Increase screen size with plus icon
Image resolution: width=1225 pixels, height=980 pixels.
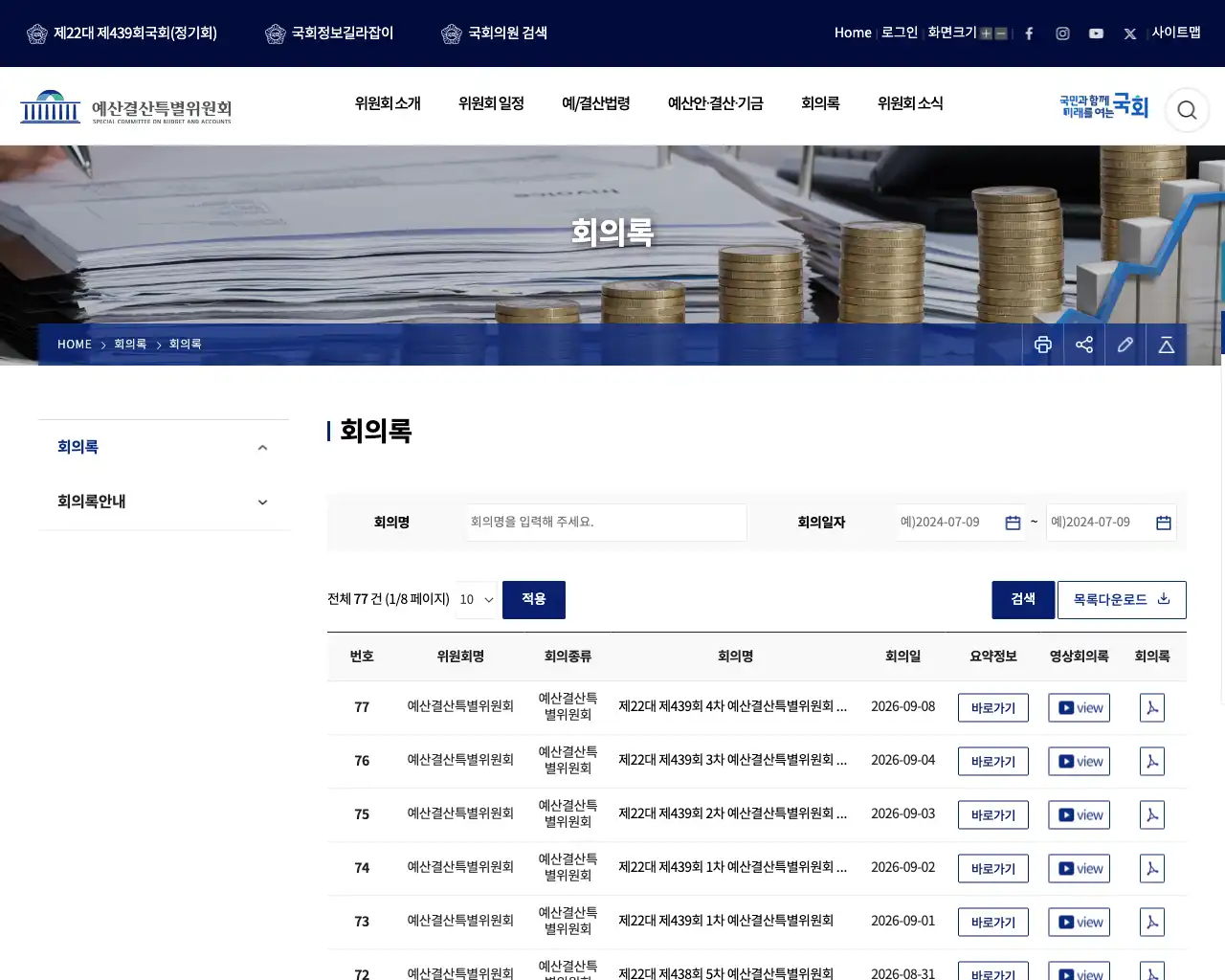986,33
